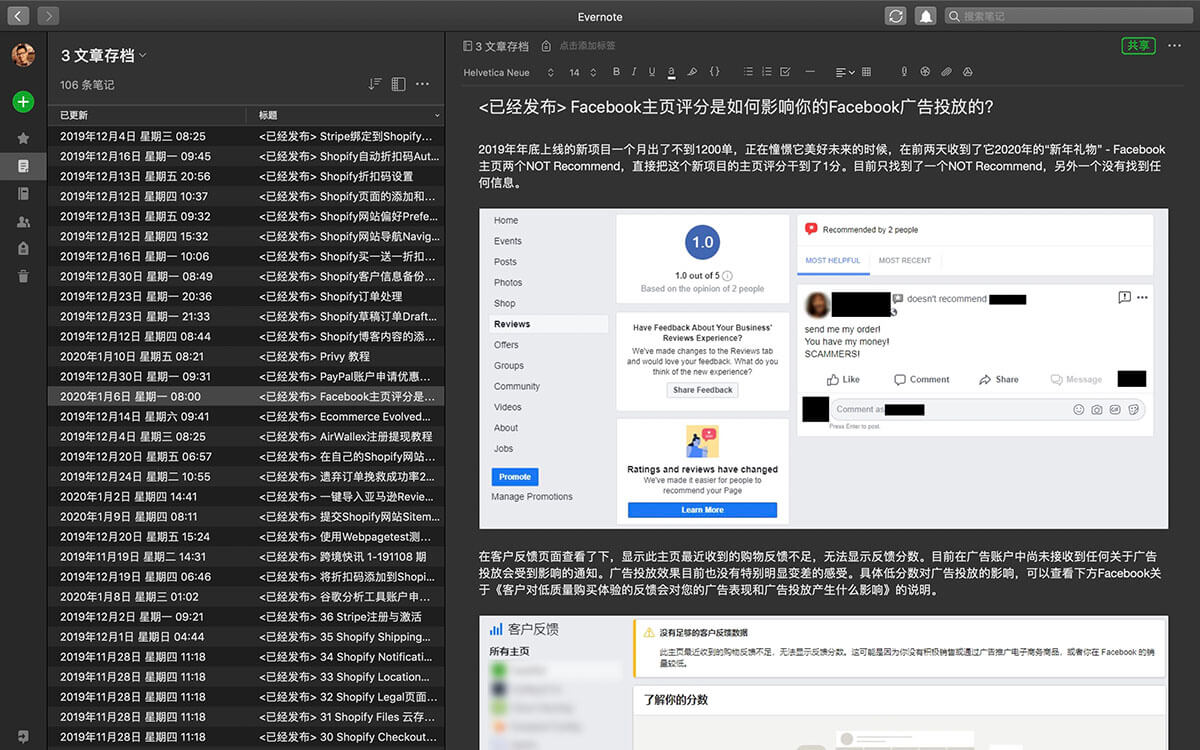
Task: Record audio with microphone icon
Action: click(904, 72)
